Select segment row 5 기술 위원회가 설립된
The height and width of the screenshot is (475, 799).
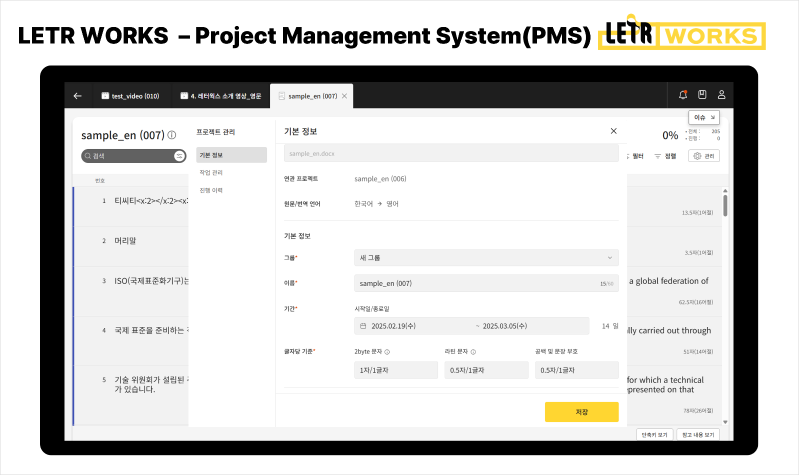pyautogui.click(x=131, y=395)
